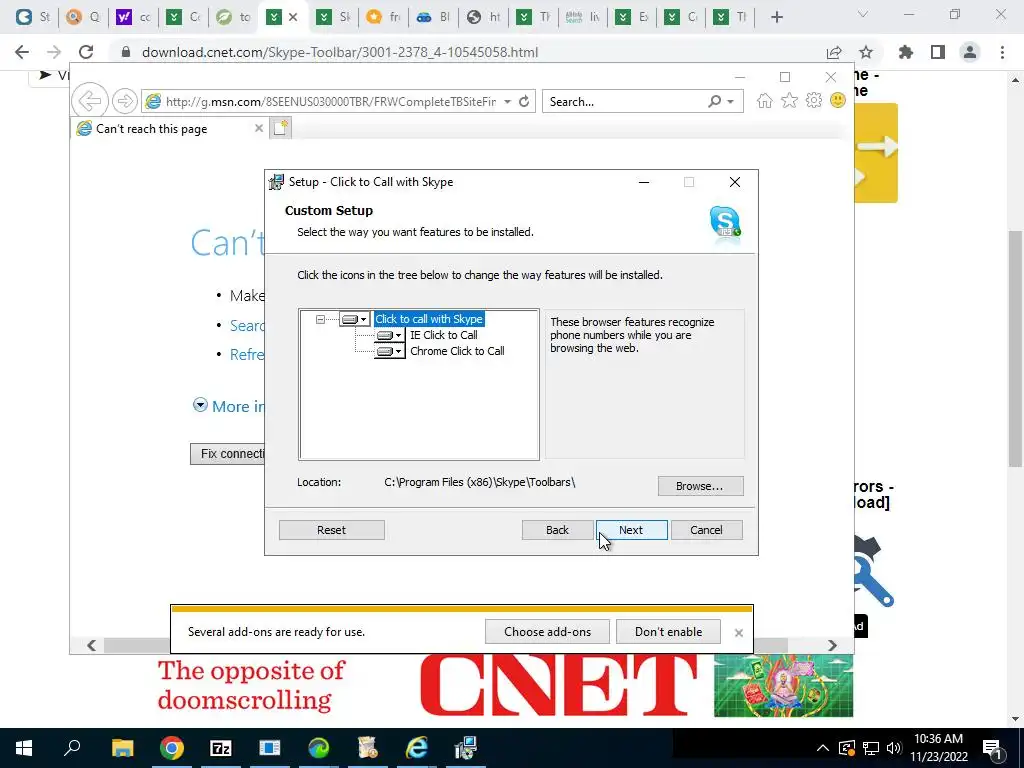The image size is (1024, 768).
Task: Reset the custom setup features
Action: click(x=331, y=530)
